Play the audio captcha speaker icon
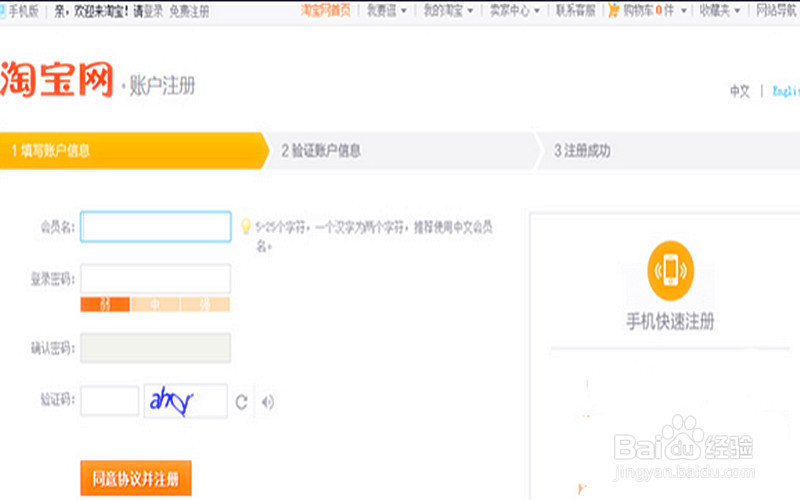This screenshot has height=500, width=800. pos(268,402)
